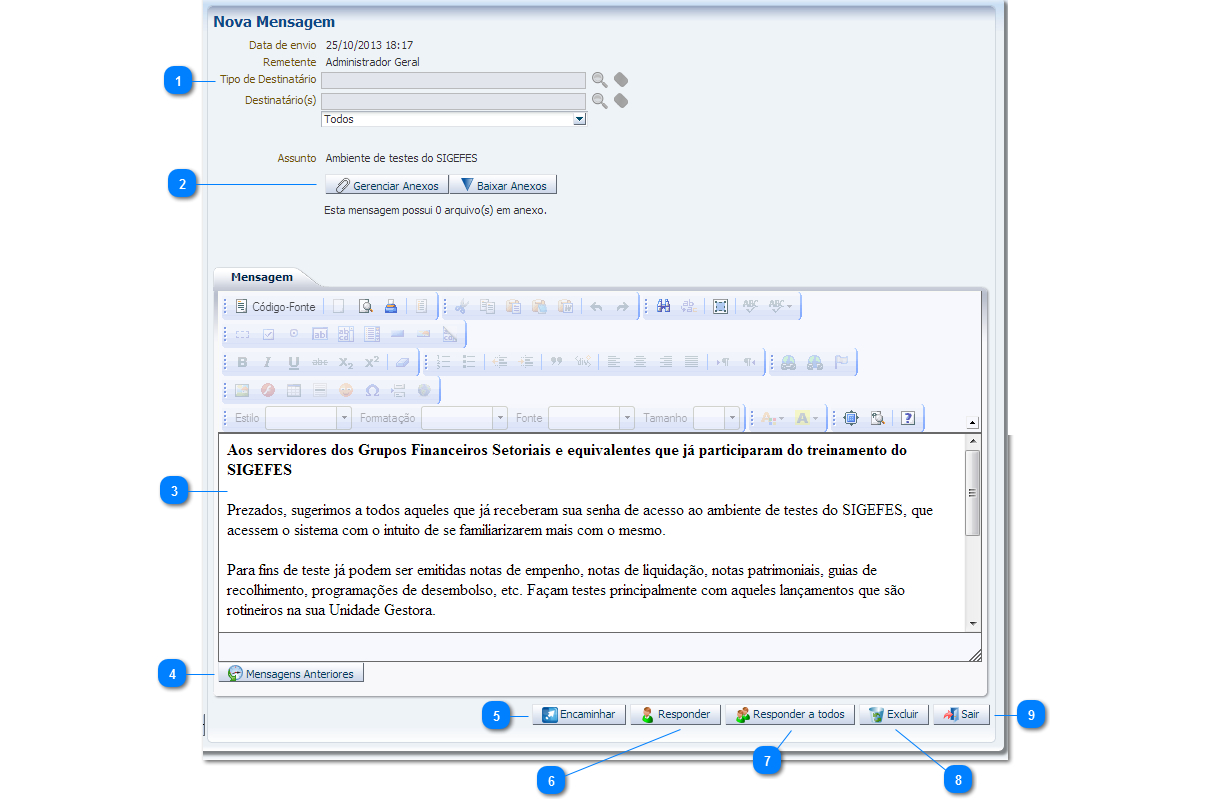This screenshot has height=799, width=1219.
Task: Click eraser icon beside Destinatário(s) field
Action: point(621,101)
